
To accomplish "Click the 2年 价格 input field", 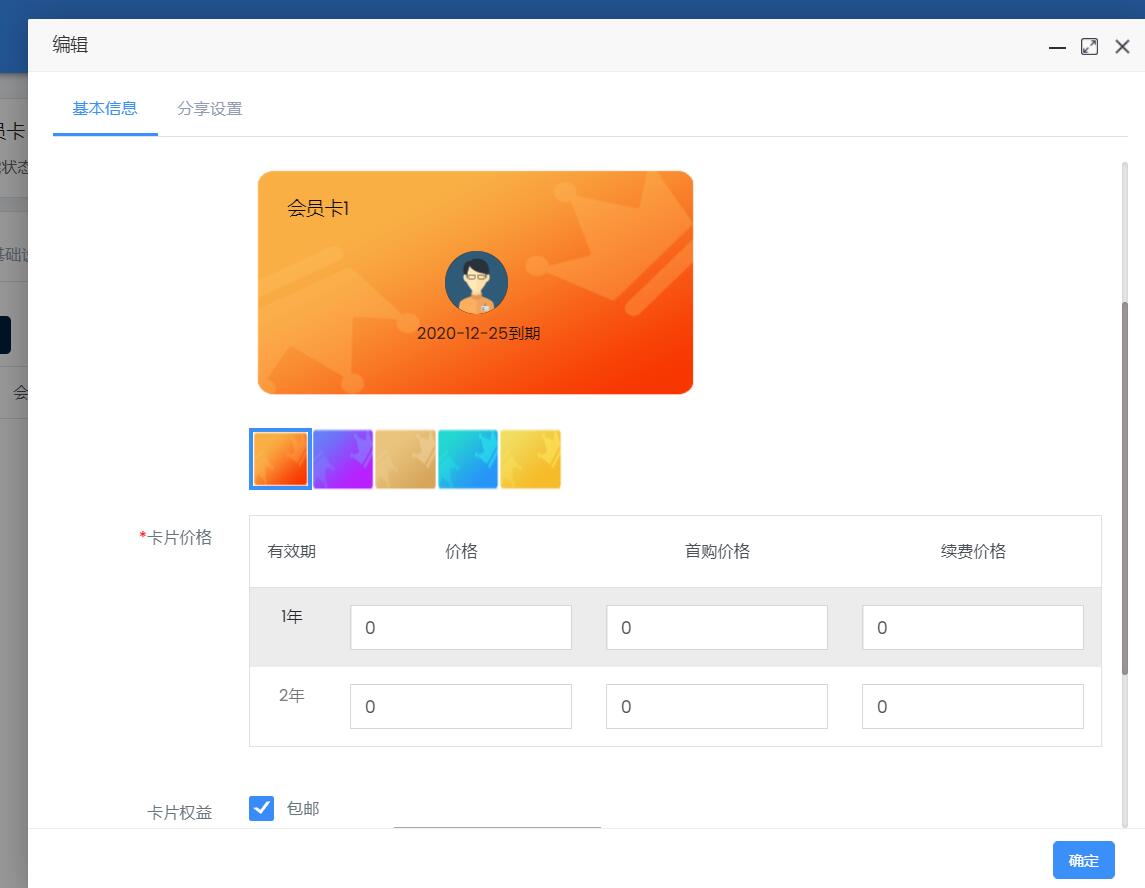I will pos(461,706).
